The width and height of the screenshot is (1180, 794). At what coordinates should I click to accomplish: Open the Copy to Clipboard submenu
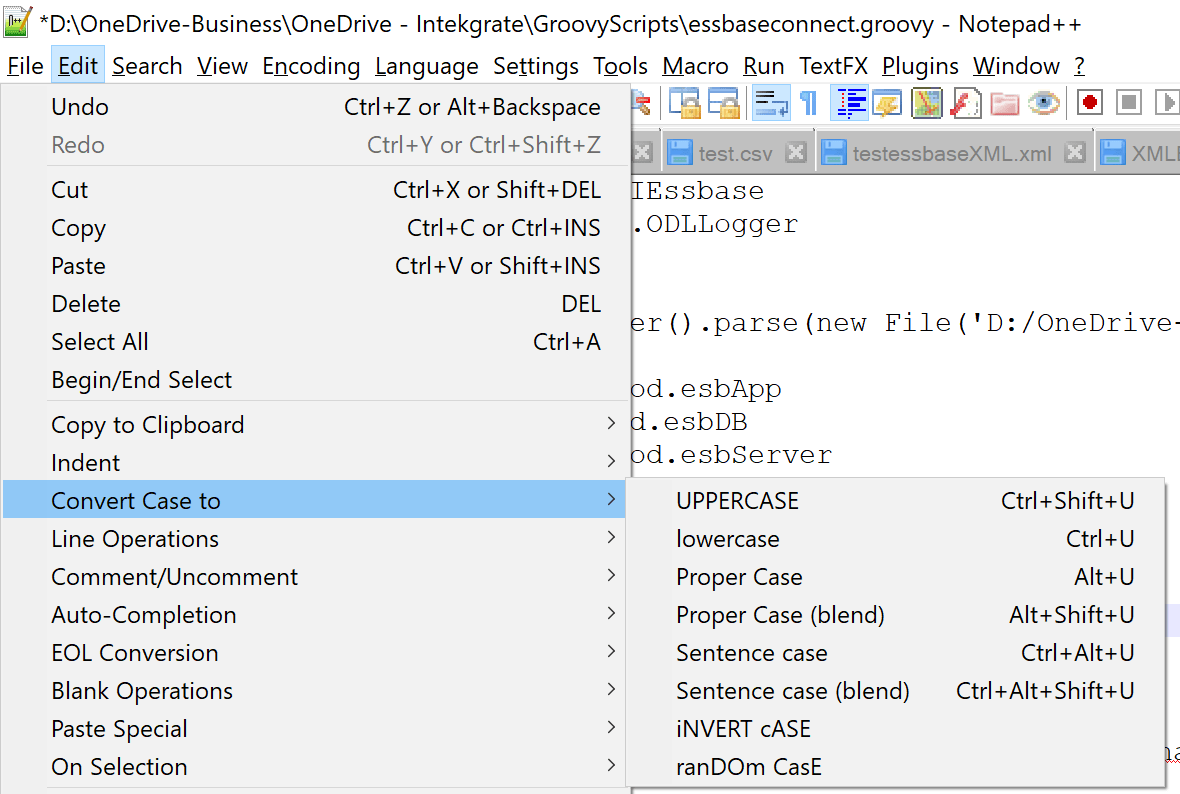[147, 424]
